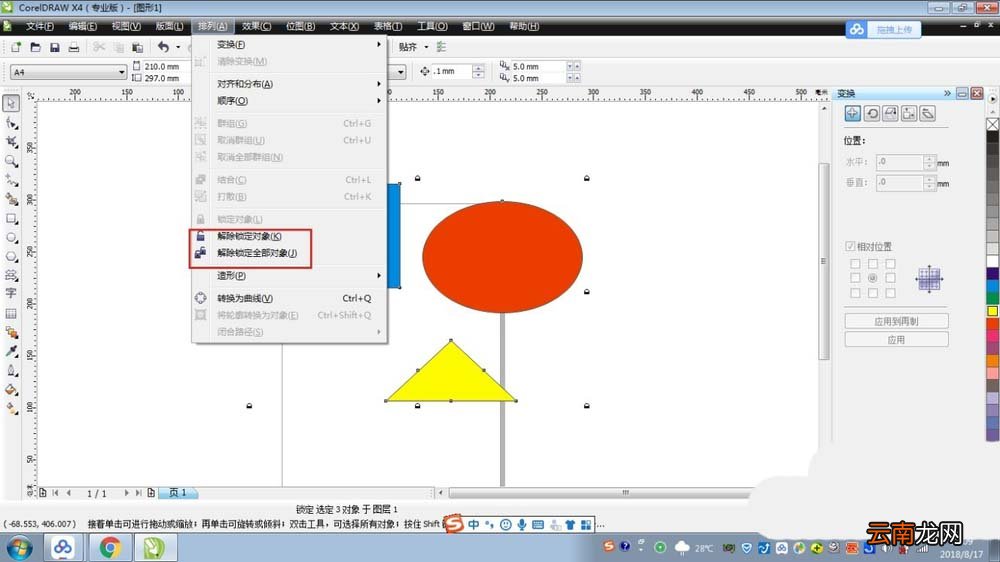Select the Basic Shapes tool
The width and height of the screenshot is (1000, 562).
click(x=11, y=275)
